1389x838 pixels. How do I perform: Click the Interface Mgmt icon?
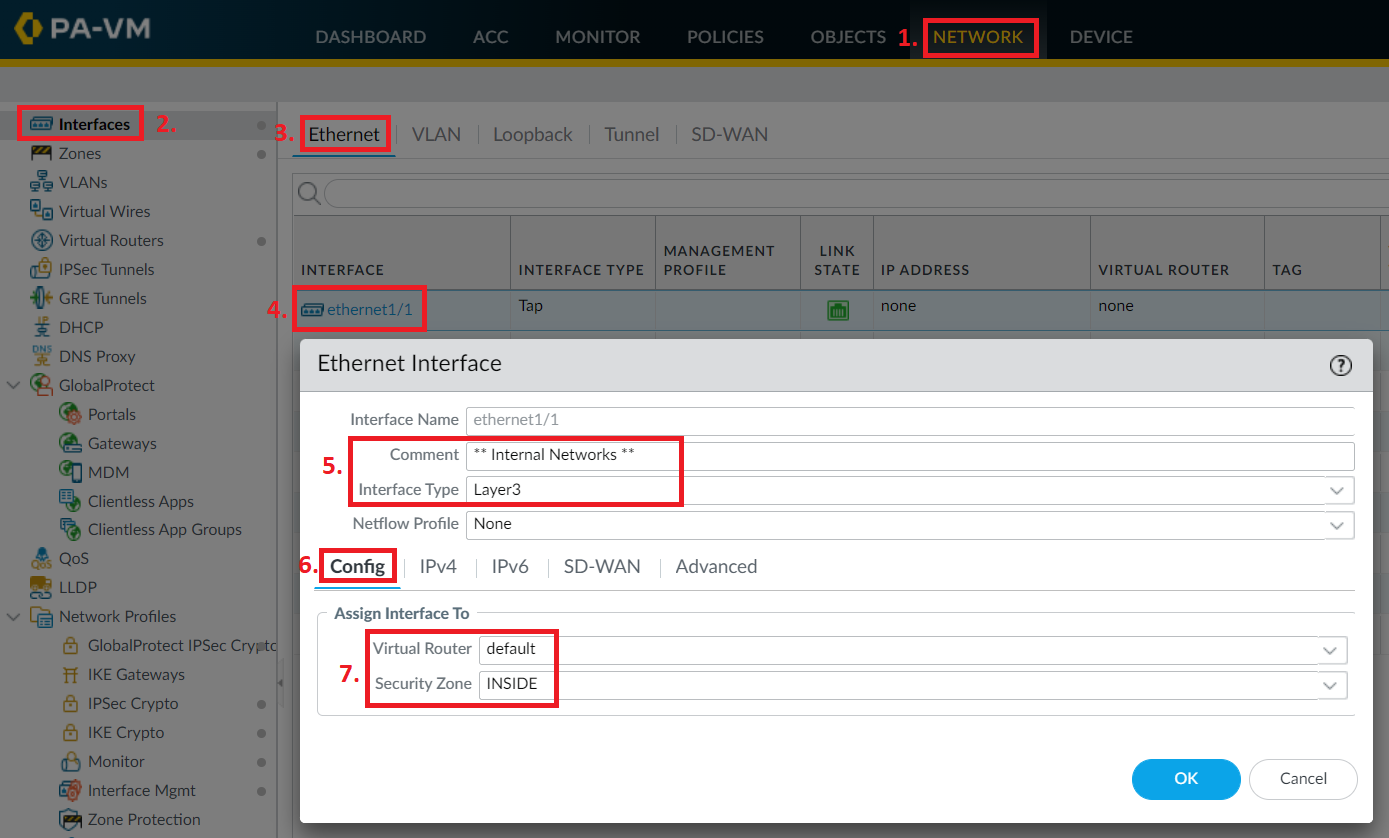tap(70, 790)
